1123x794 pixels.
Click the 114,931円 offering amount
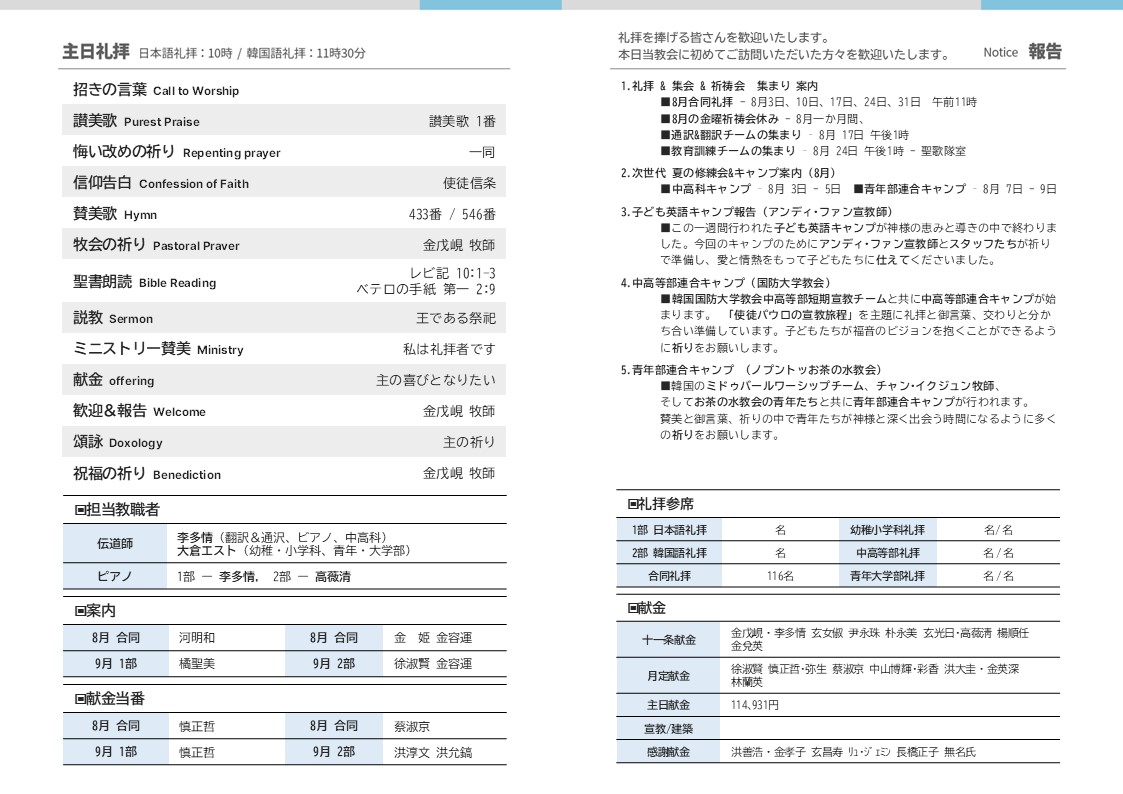point(755,705)
